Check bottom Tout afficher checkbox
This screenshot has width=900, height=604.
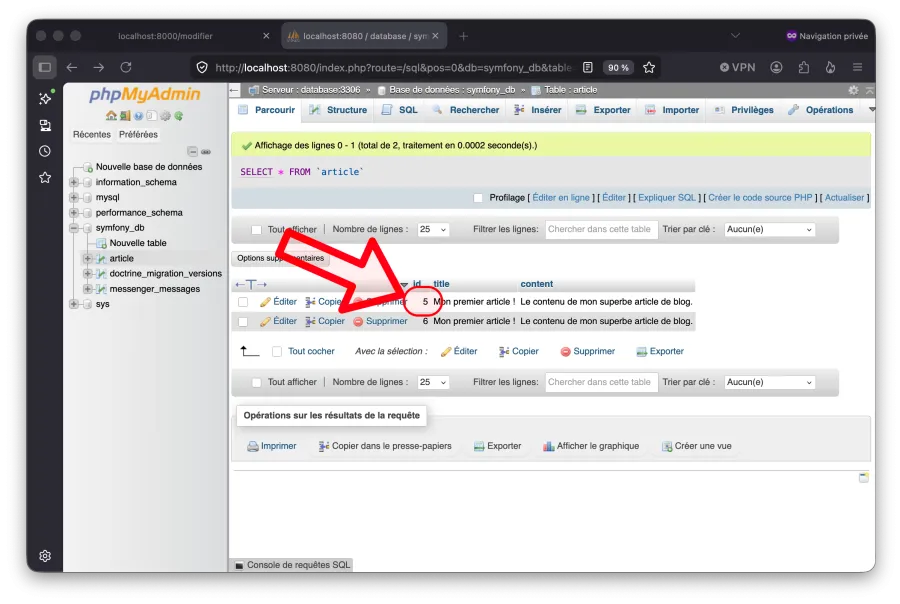pos(257,382)
